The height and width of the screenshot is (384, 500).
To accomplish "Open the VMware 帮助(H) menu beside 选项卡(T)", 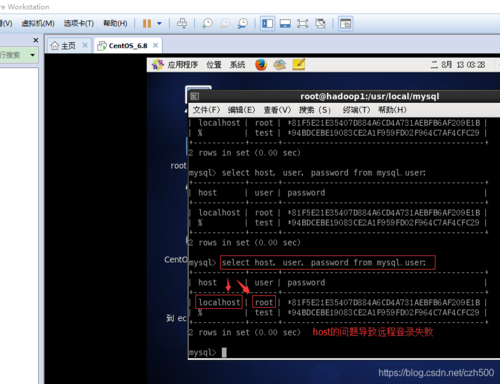I will point(115,23).
